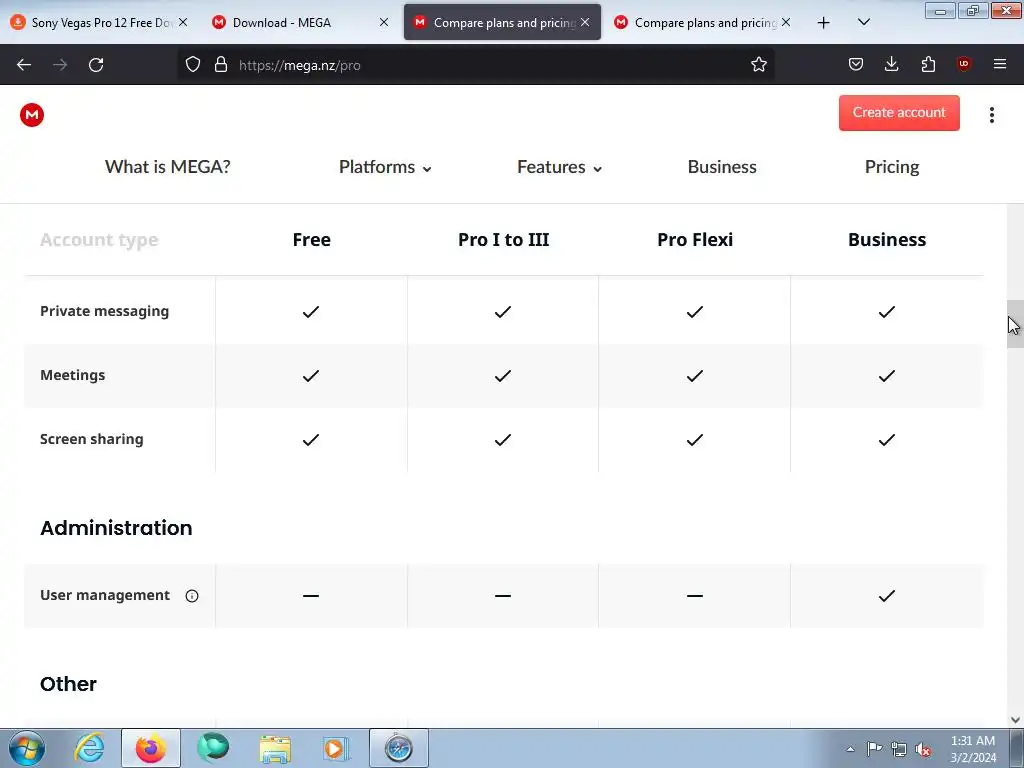The width and height of the screenshot is (1024, 768).
Task: Open a new browser tab
Action: pos(824,23)
